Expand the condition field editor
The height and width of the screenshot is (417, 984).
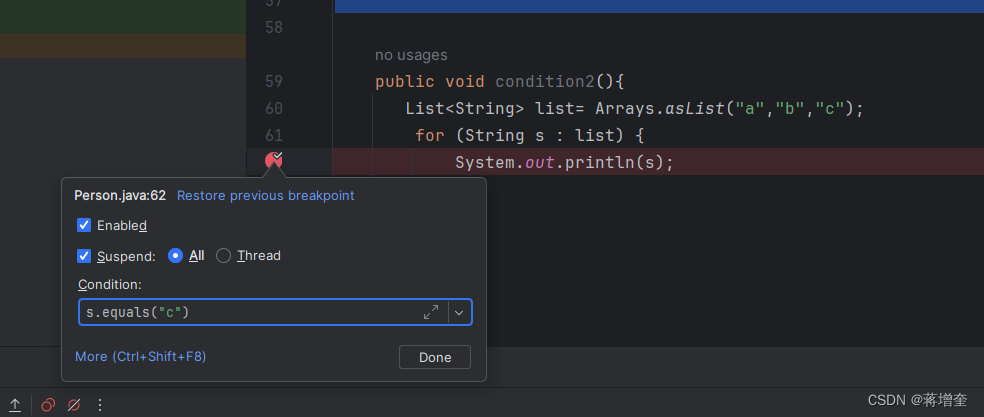pos(431,312)
